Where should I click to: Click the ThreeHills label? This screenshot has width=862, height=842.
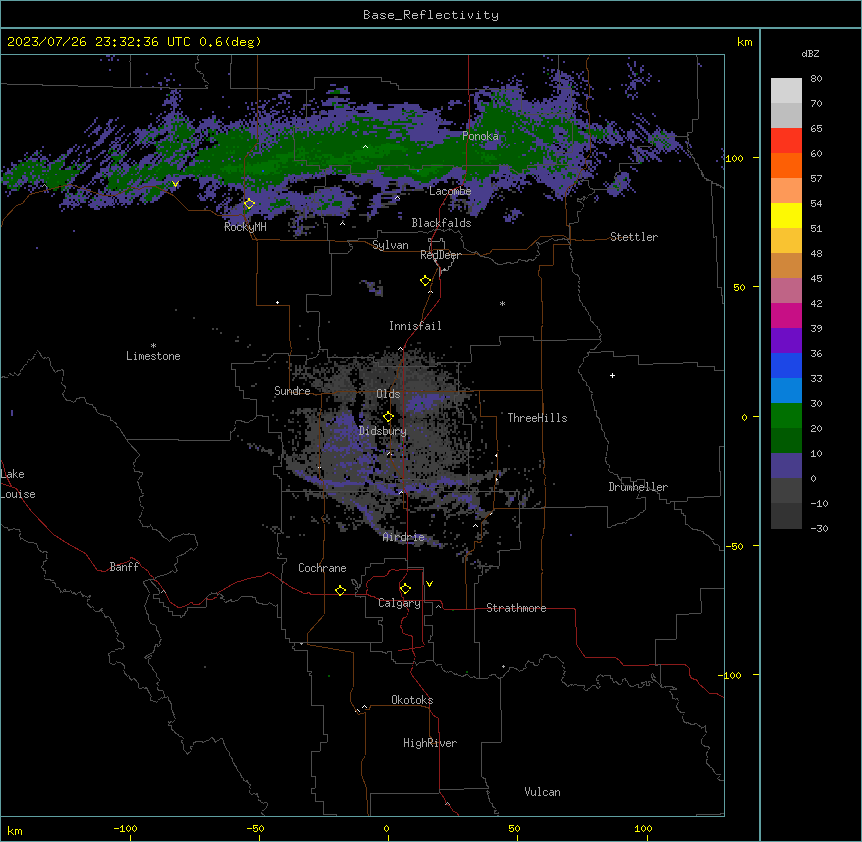pos(537,418)
